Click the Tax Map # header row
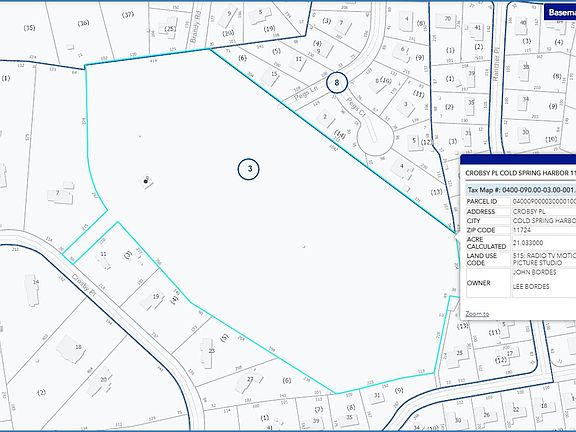The height and width of the screenshot is (432, 576). 521,190
